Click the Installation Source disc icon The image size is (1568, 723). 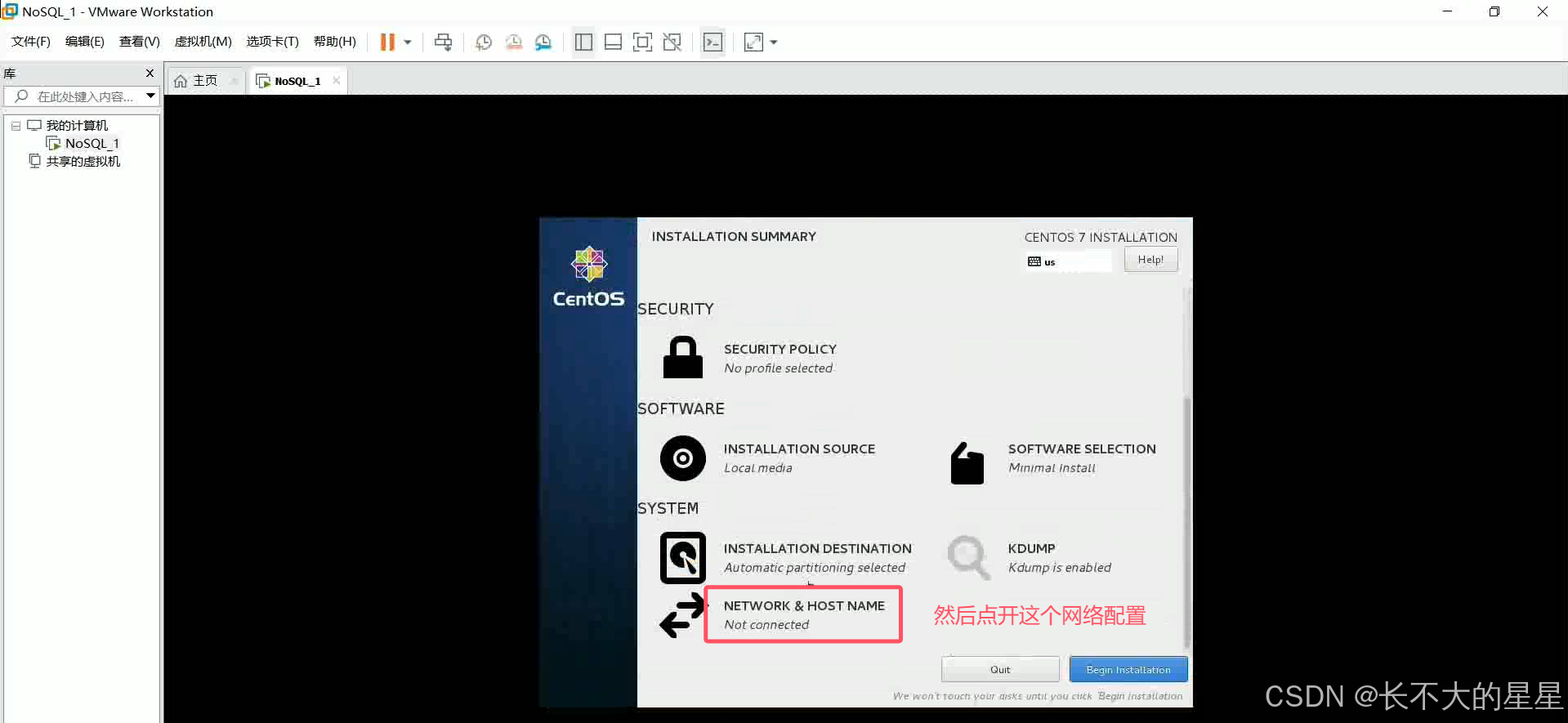click(682, 458)
